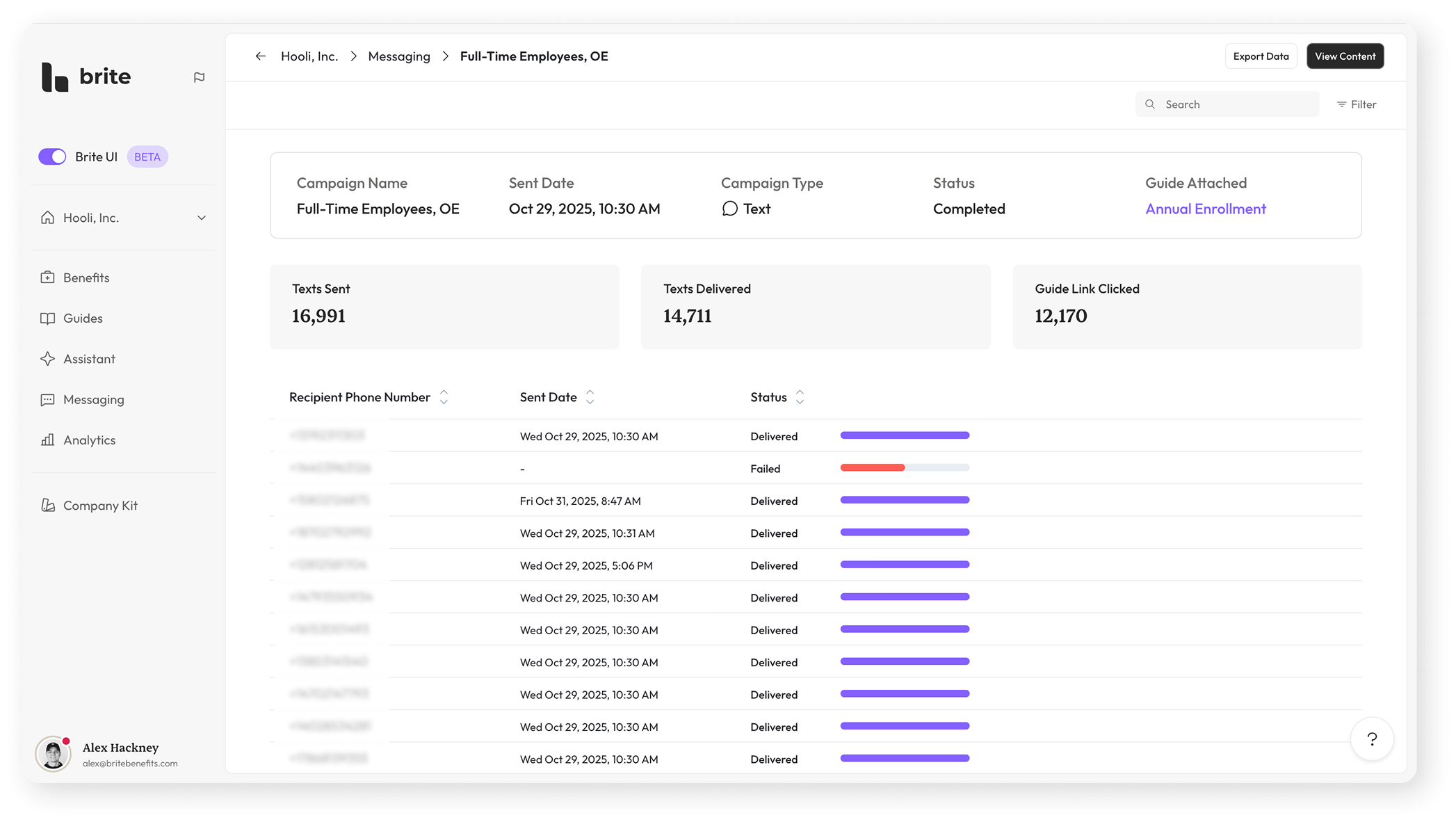The height and width of the screenshot is (822, 1456).
Task: Open the Filter options
Action: [x=1357, y=104]
